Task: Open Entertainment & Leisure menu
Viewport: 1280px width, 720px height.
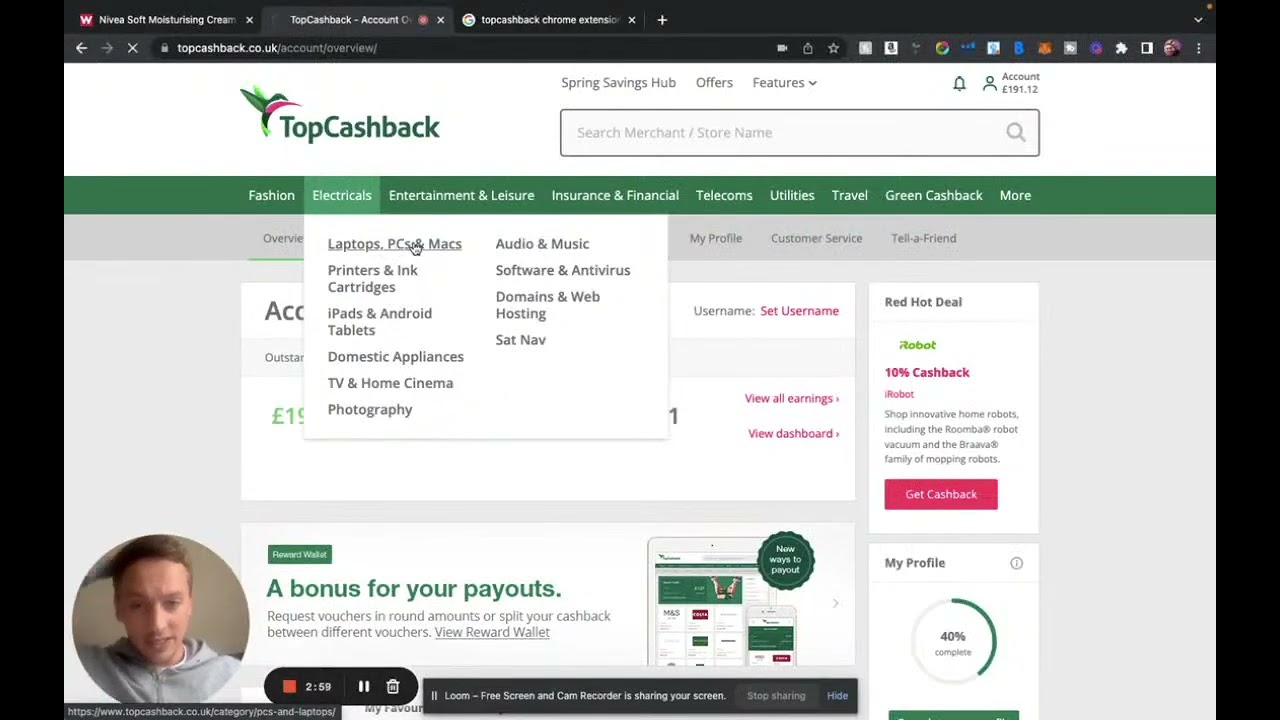Action: pos(461,195)
